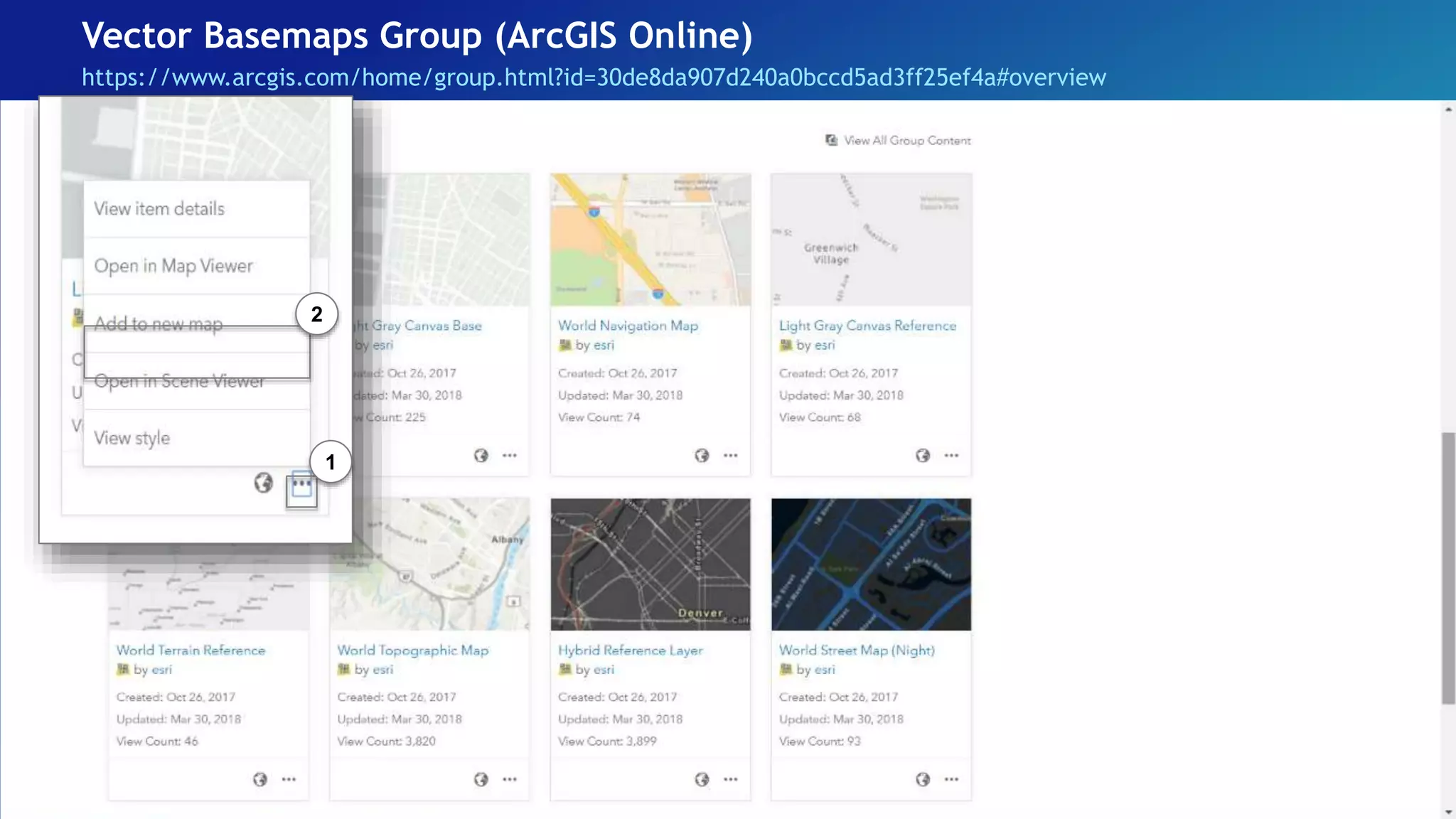The width and height of the screenshot is (1456, 819).
Task: Open more options for Hybrid Reference Layer
Action: click(731, 779)
